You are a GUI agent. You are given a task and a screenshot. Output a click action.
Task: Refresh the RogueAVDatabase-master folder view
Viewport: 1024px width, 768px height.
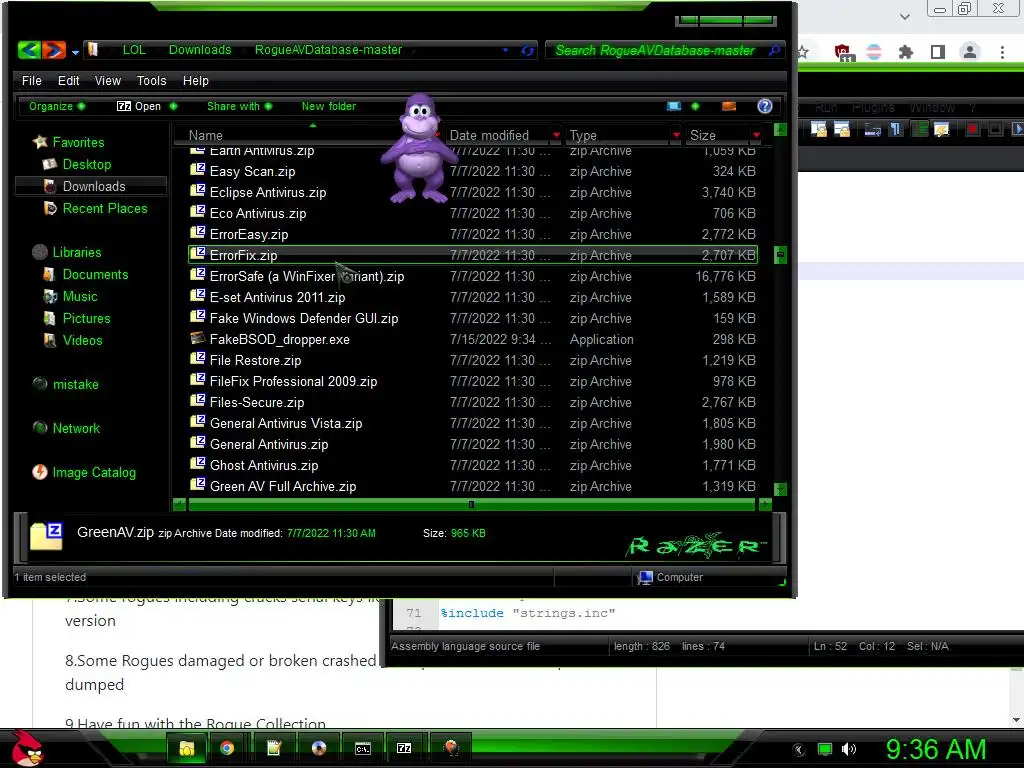coord(528,50)
